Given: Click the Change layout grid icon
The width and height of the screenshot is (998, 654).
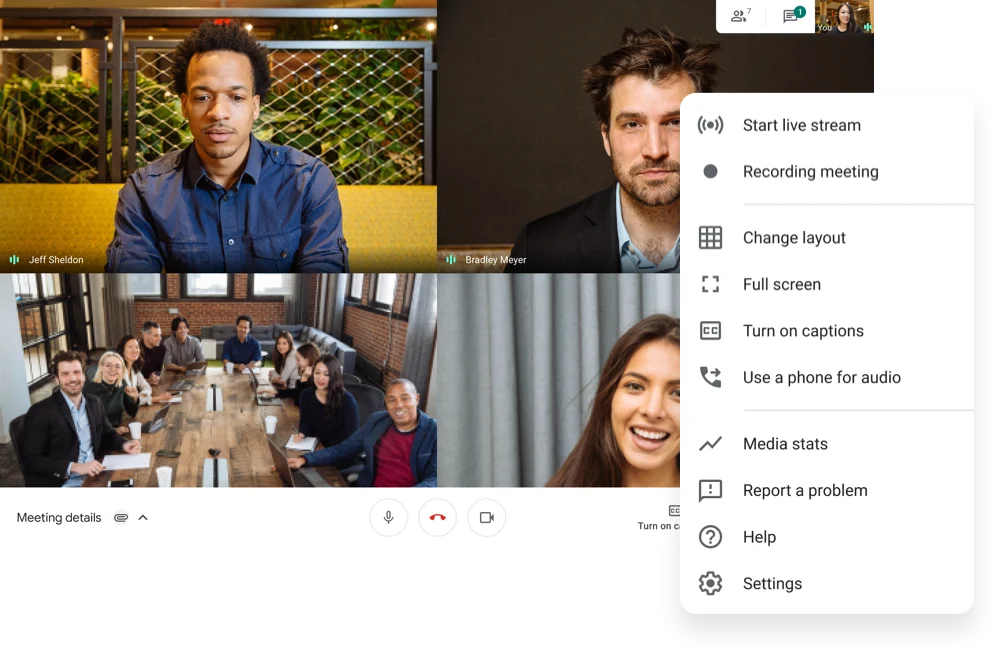Looking at the screenshot, I should tap(710, 237).
